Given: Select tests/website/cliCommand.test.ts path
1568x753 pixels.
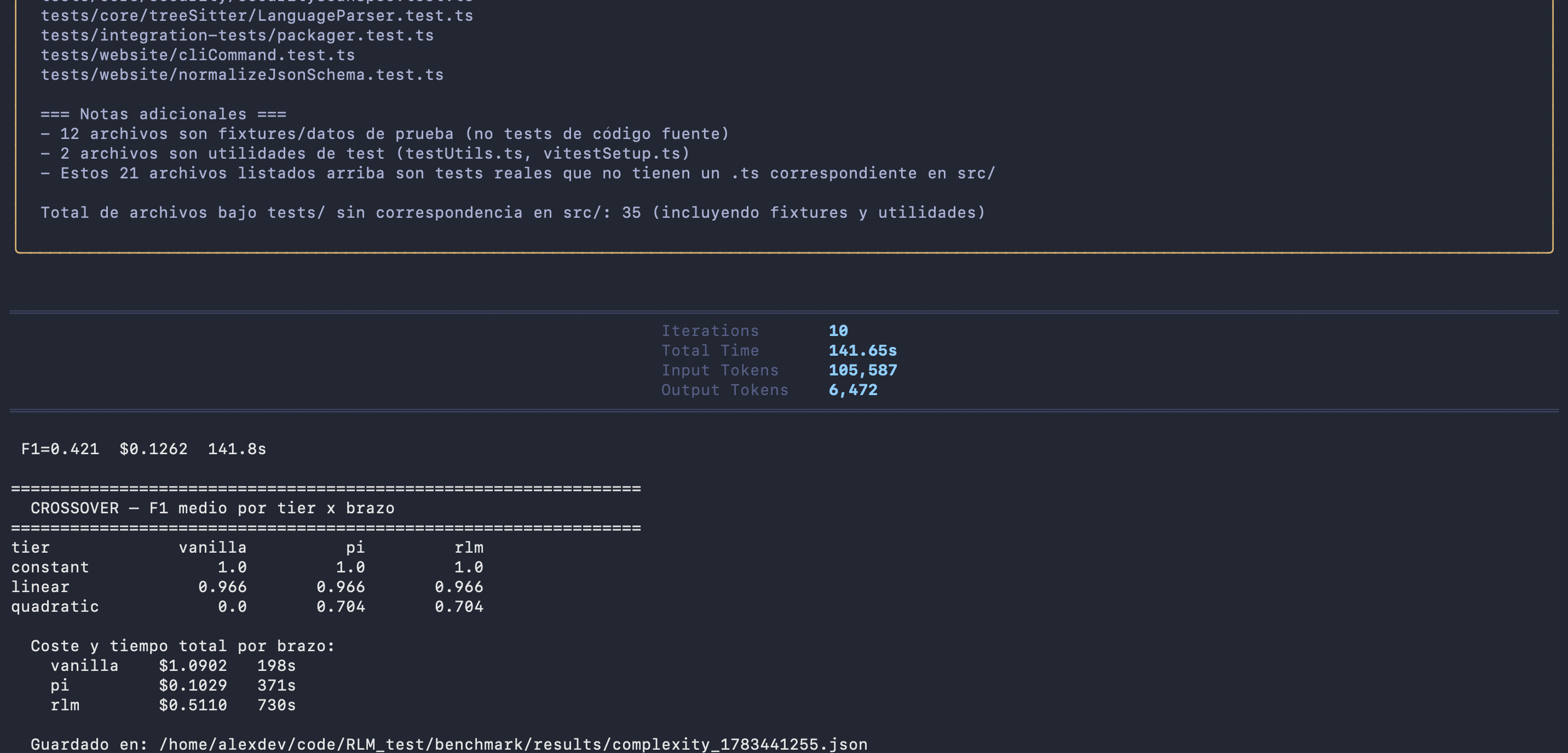Looking at the screenshot, I should [198, 55].
